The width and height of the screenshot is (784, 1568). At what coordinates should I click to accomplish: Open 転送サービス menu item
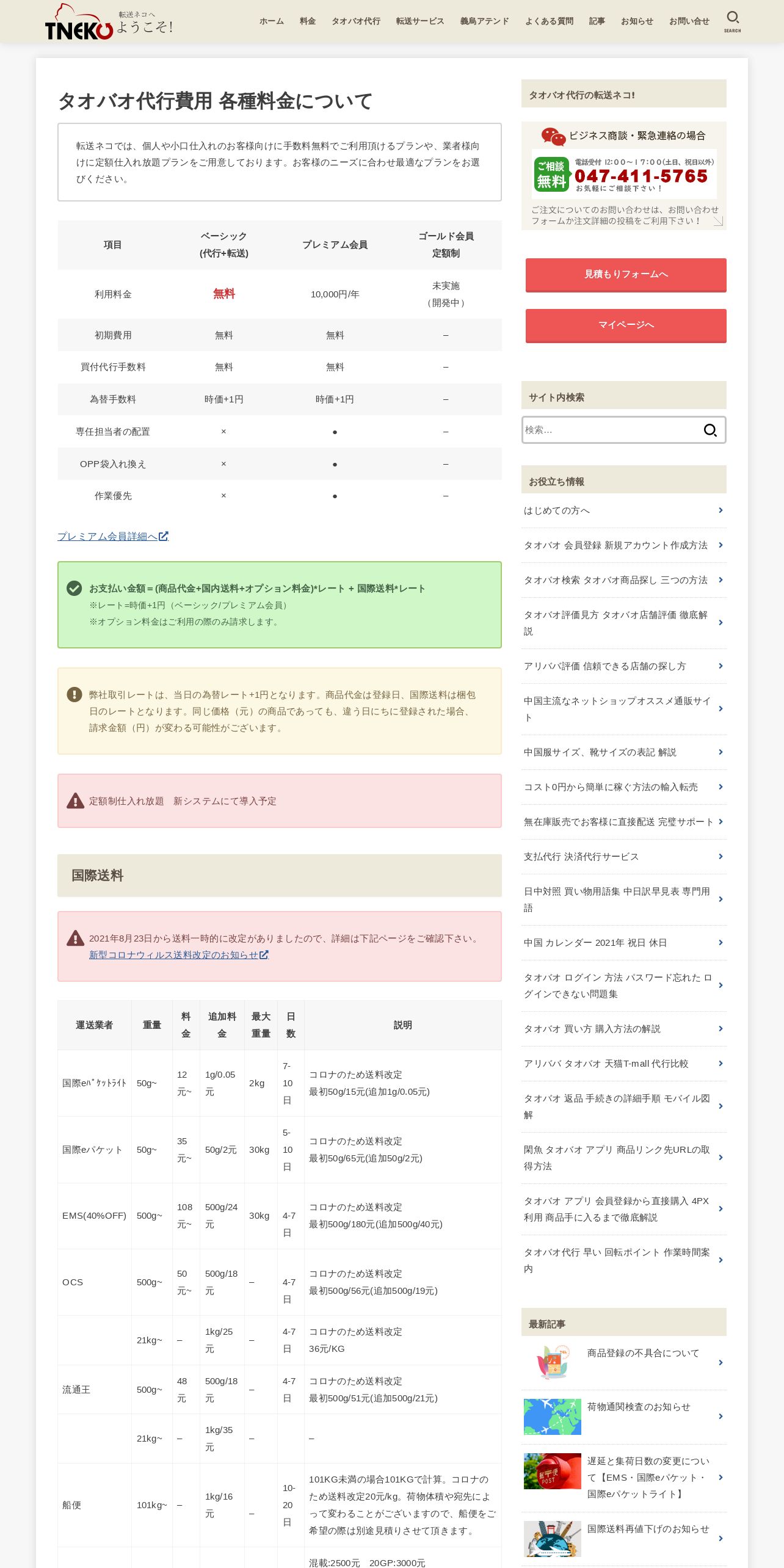click(420, 21)
